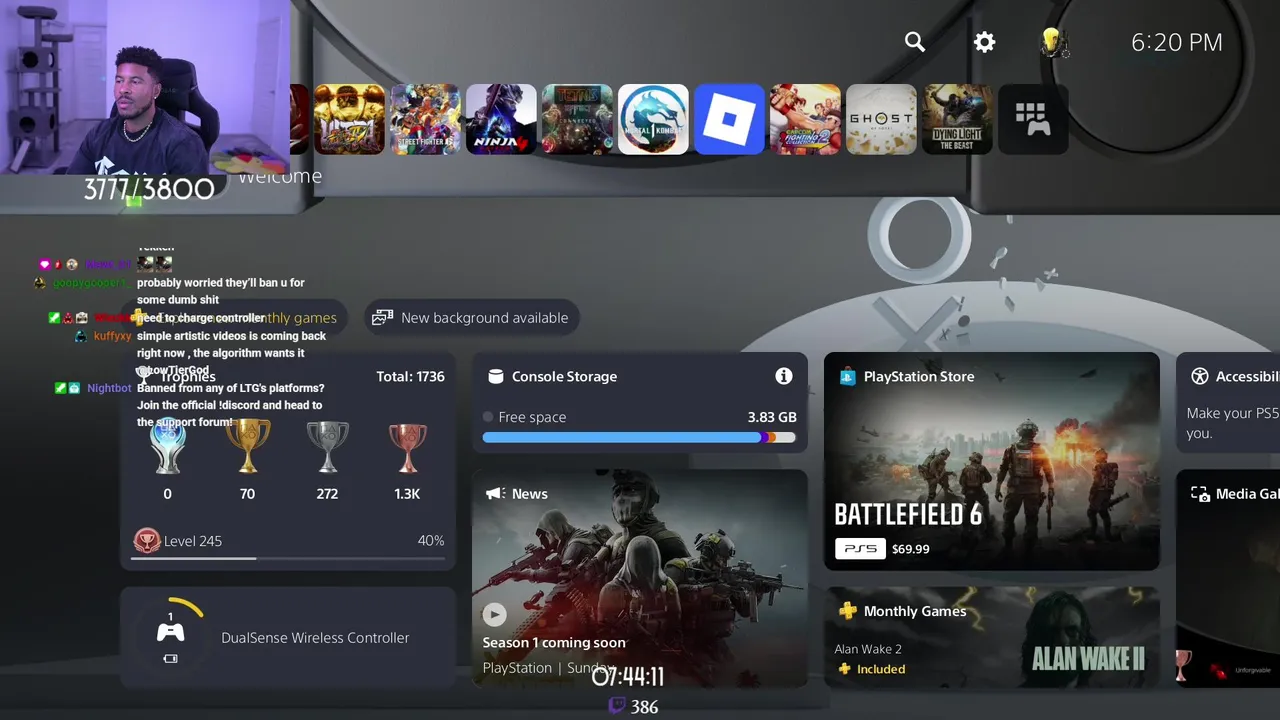This screenshot has height=720, width=1280.
Task: Select the Mortal Kombat 1 game tile
Action: [653, 119]
